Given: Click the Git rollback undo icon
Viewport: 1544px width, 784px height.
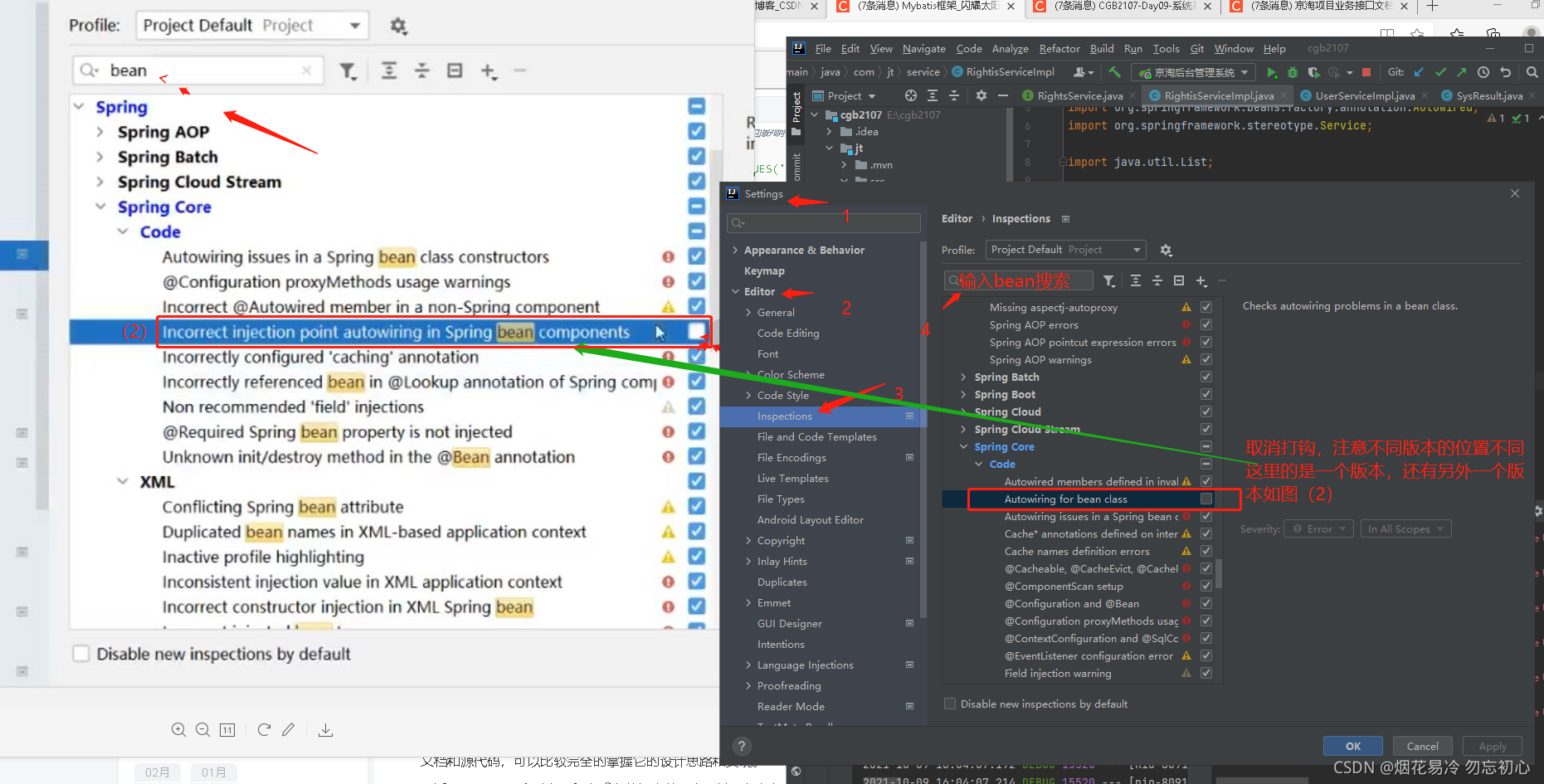Looking at the screenshot, I should [x=1506, y=72].
